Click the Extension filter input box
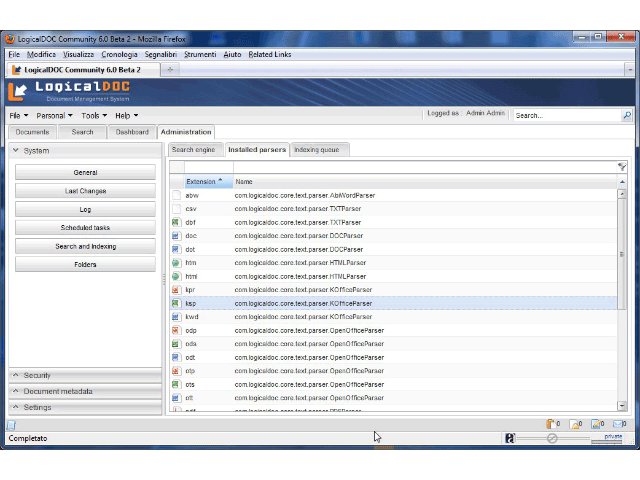Screen dimensions: 640x480 coord(209,167)
